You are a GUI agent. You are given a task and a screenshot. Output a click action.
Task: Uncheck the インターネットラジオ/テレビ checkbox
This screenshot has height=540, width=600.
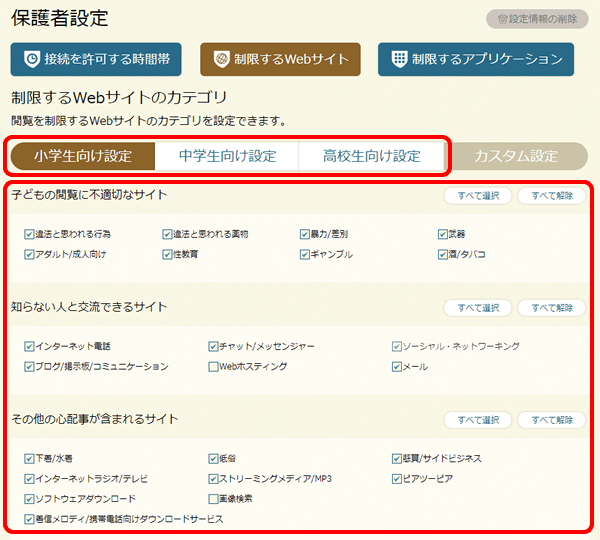click(x=29, y=479)
